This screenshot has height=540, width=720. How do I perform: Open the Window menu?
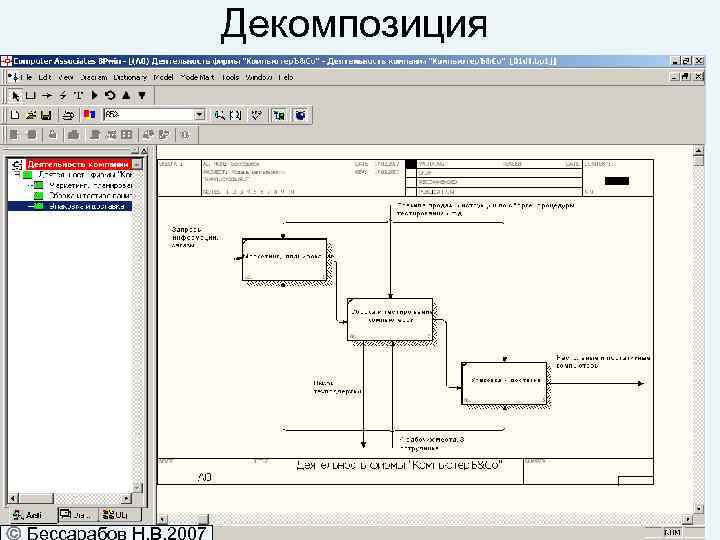(259, 77)
